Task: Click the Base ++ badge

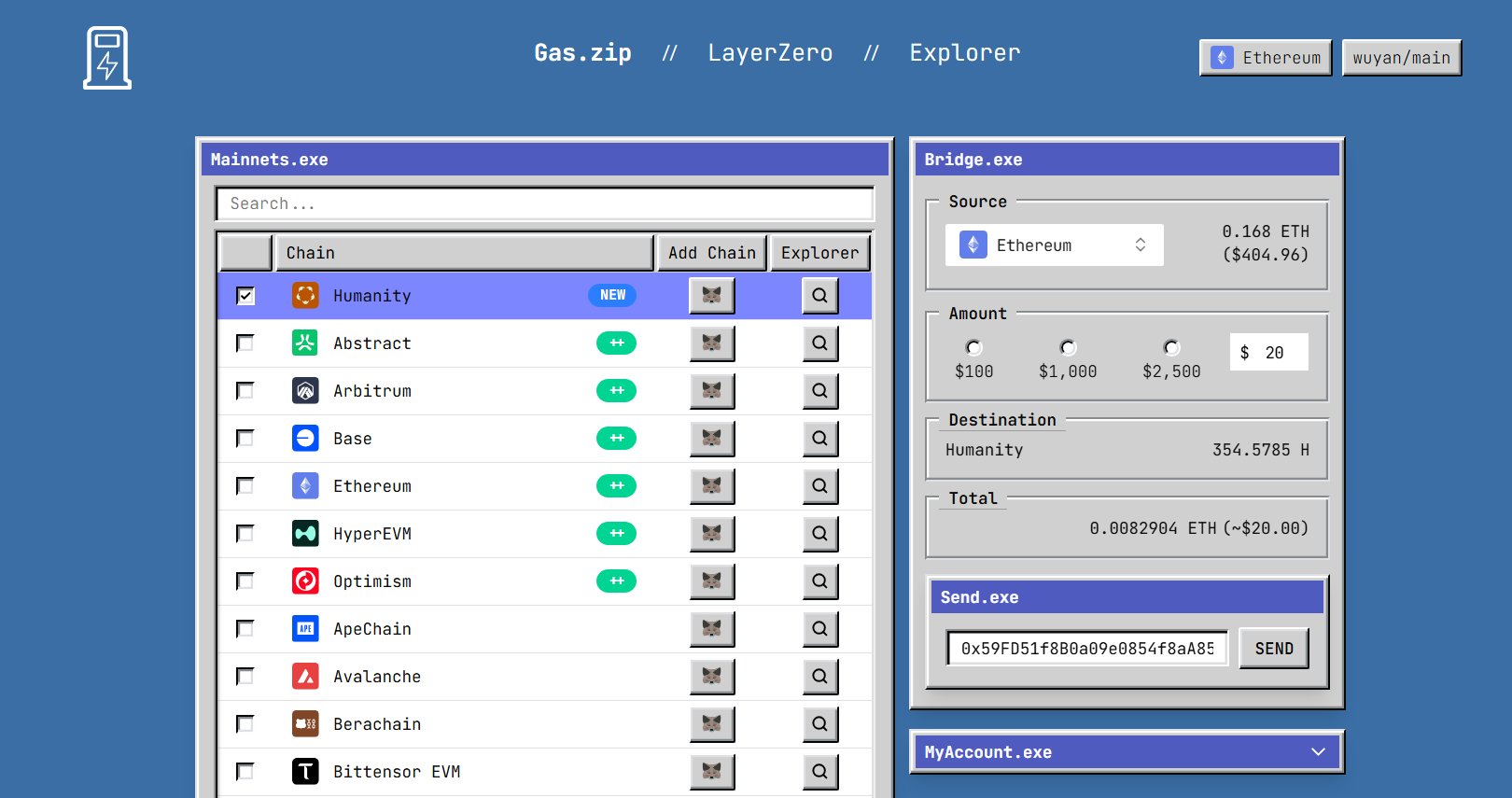Action: [x=616, y=439]
